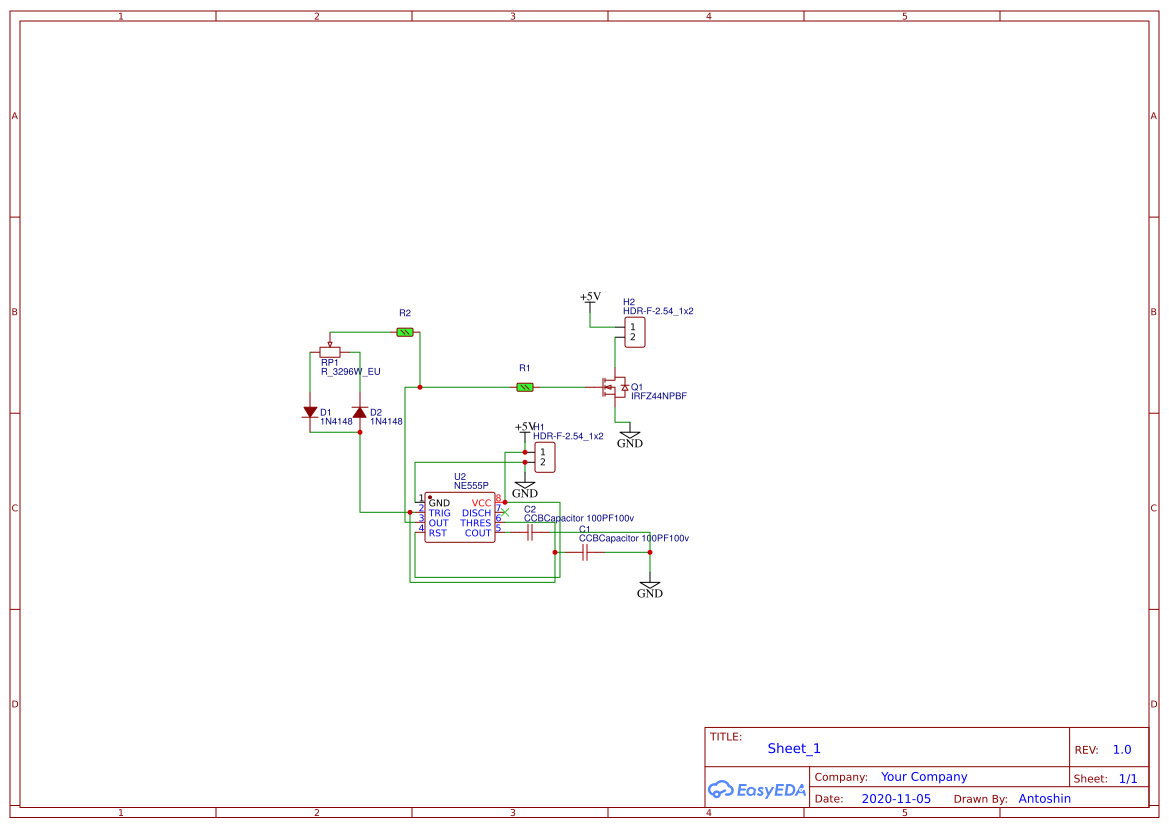Select the Sheet_1 title text
Image resolution: width=1169 pixels, height=828 pixels.
point(793,748)
